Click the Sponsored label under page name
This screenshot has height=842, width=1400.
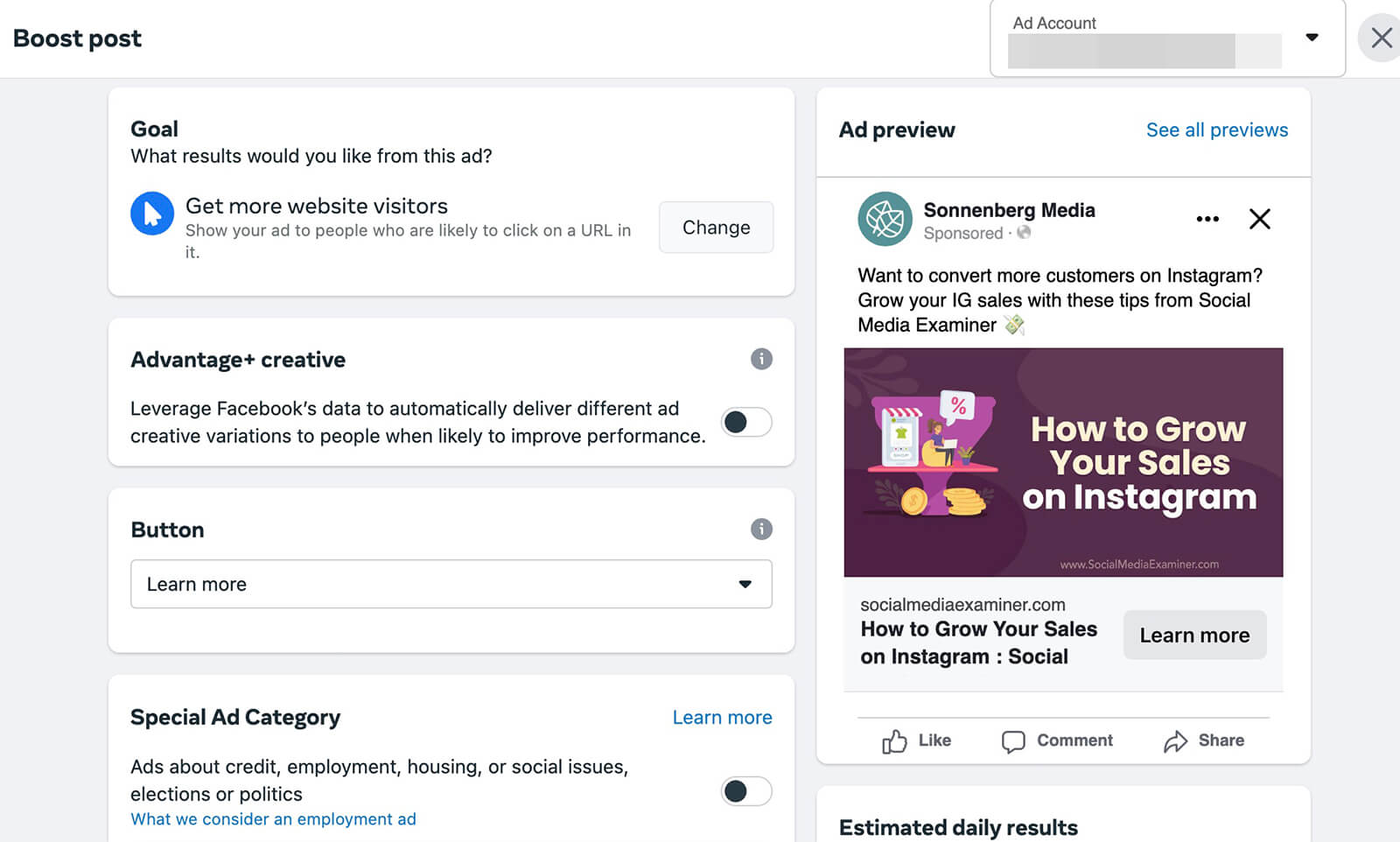[x=963, y=233]
